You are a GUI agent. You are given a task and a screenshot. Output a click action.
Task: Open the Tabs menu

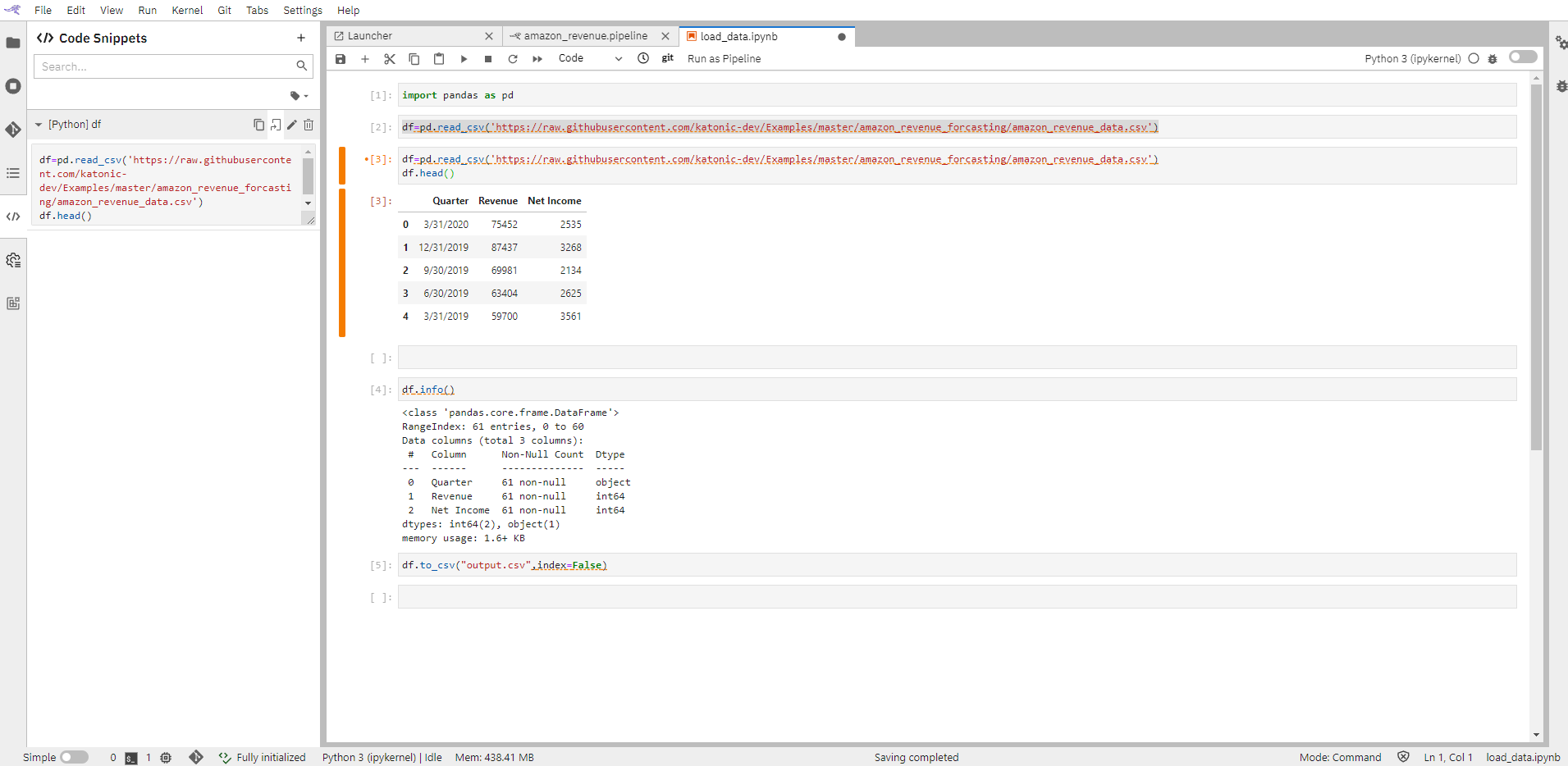pyautogui.click(x=258, y=10)
